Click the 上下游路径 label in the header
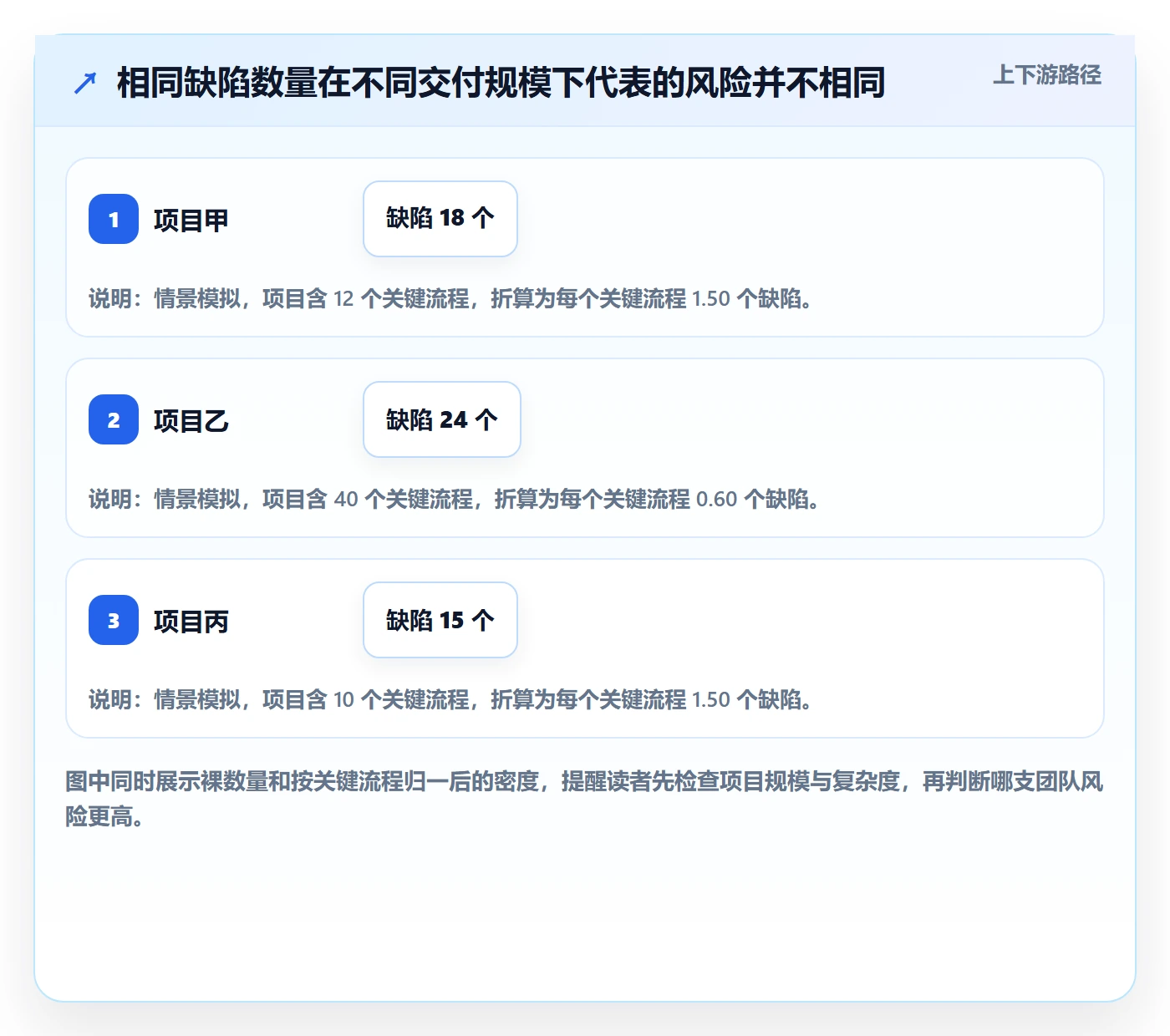This screenshot has height=1036, width=1170. (1047, 75)
